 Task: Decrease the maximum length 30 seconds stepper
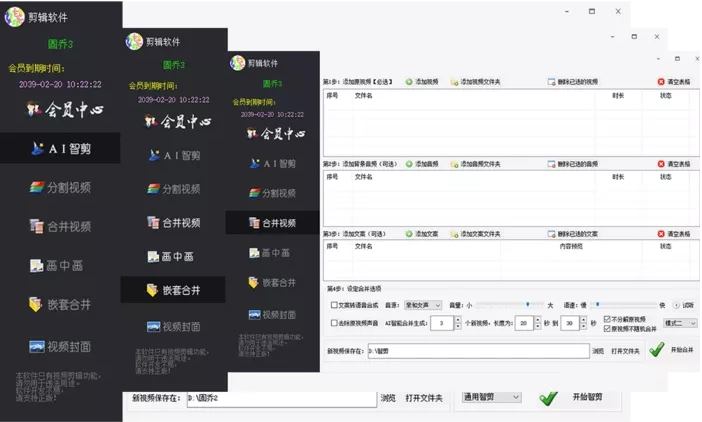(583, 327)
